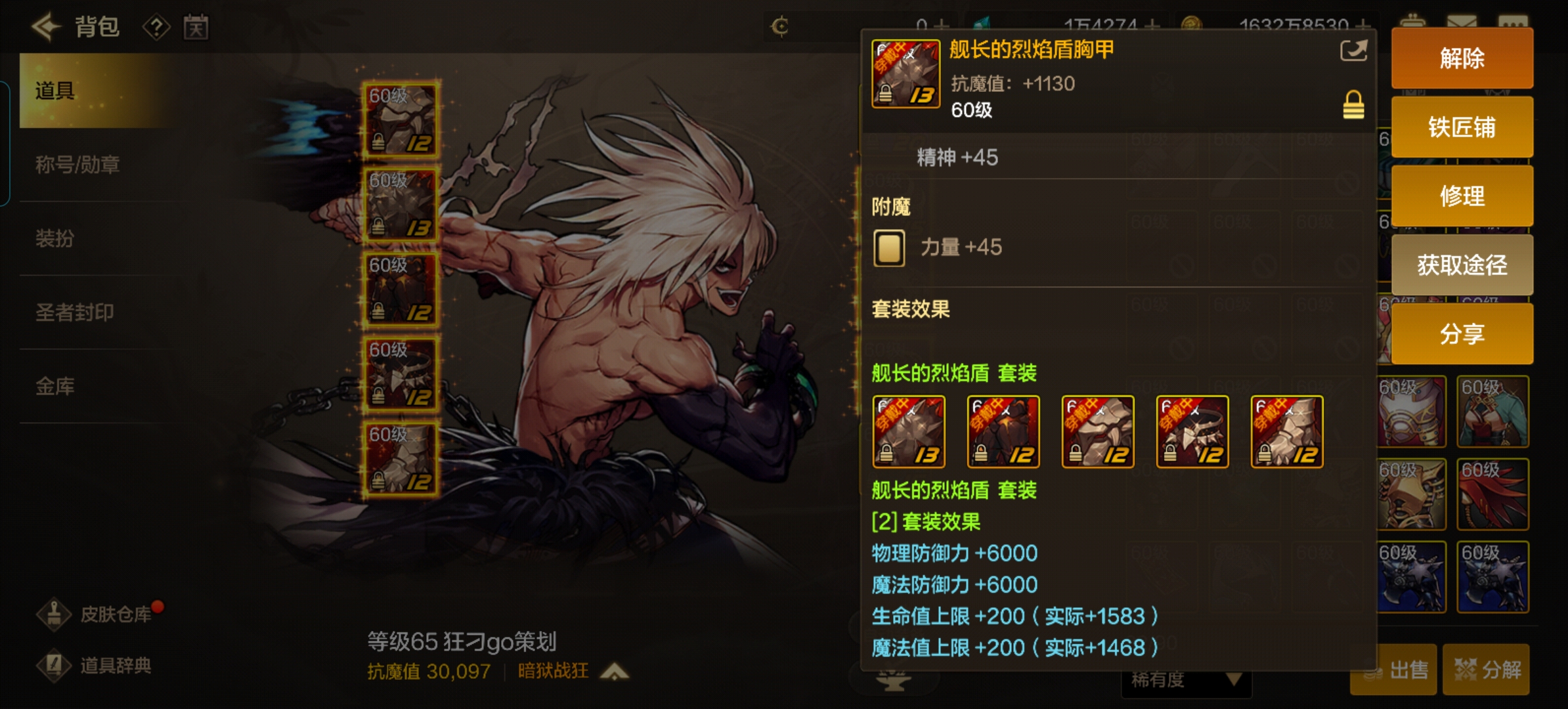Open the 稀有度 sort dropdown
Viewport: 1568px width, 709px height.
1186,679
